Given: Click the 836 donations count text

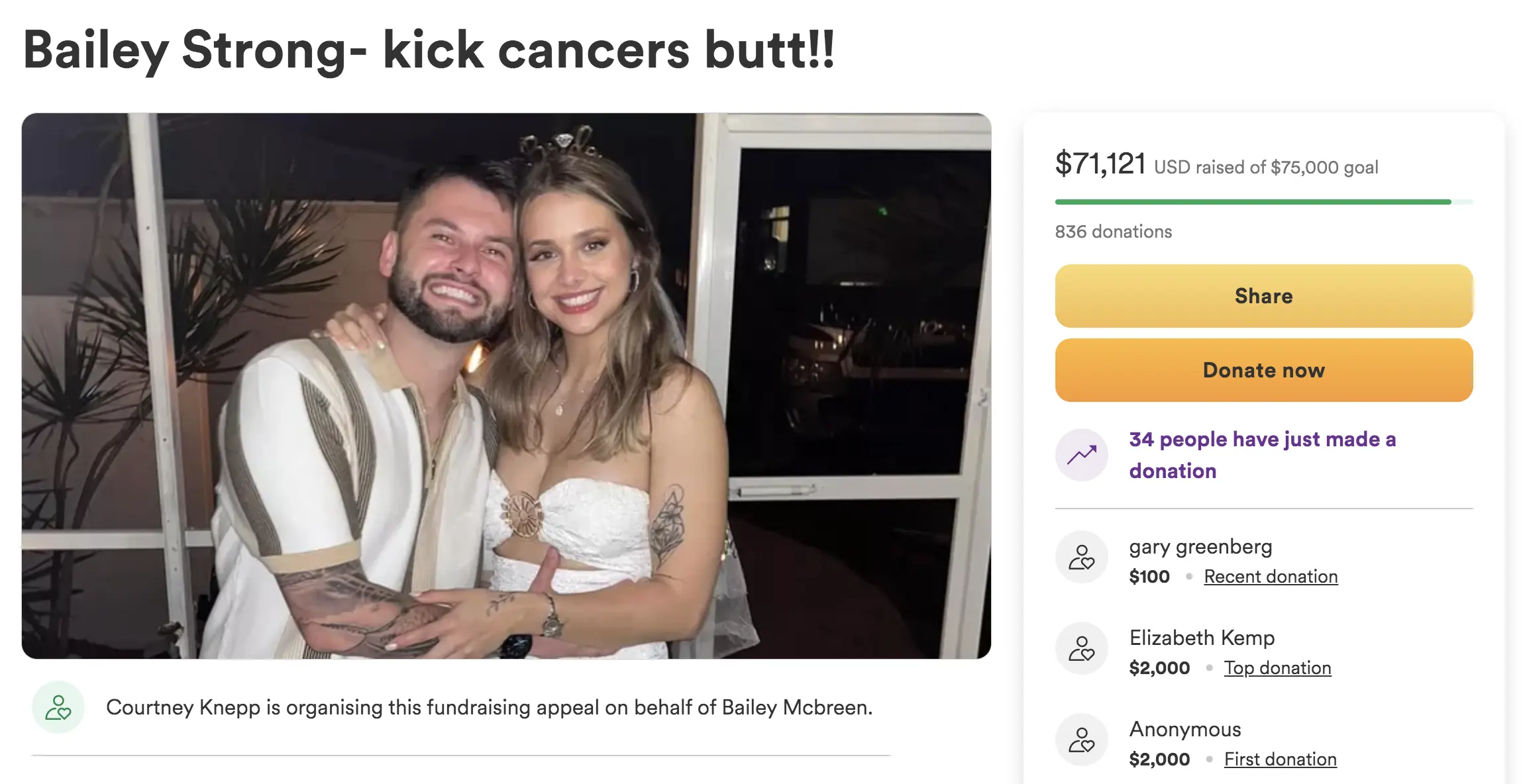Looking at the screenshot, I should tap(1113, 232).
